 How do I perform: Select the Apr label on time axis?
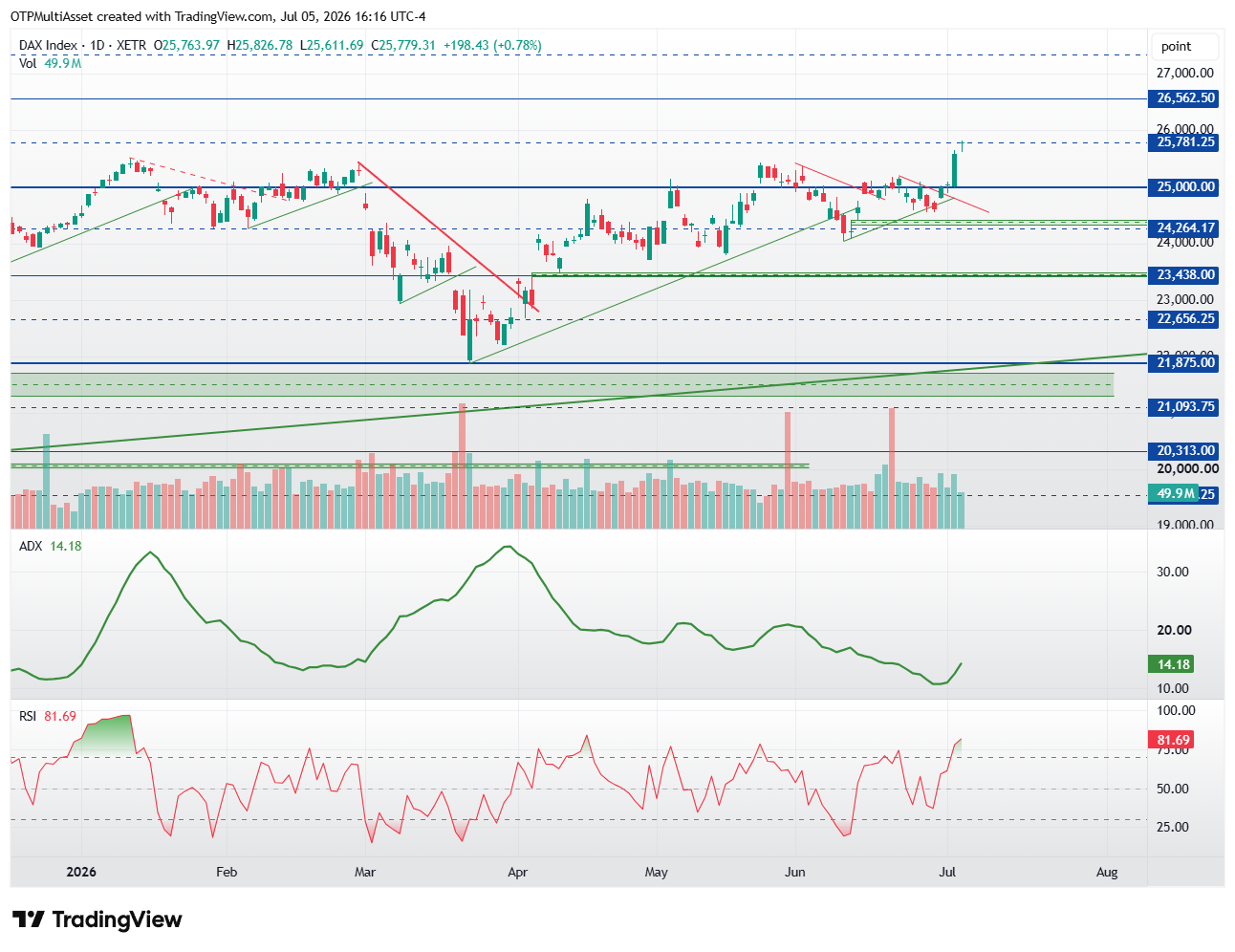tap(517, 872)
